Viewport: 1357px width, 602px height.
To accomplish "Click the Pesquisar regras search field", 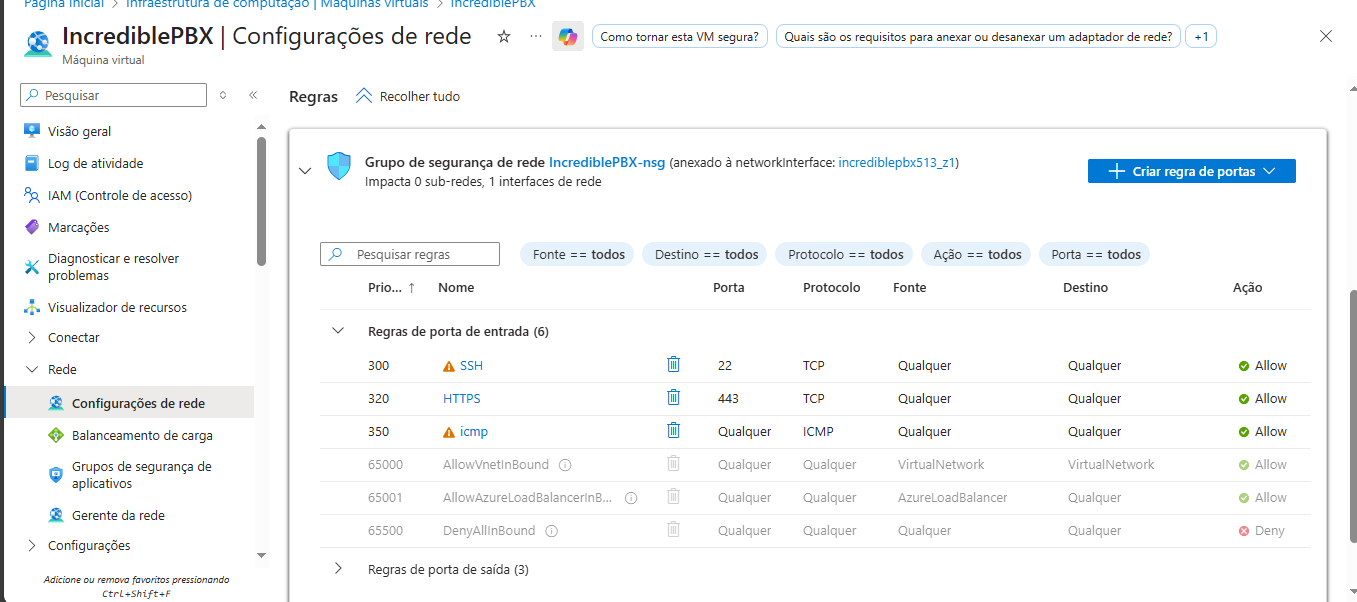I will point(410,254).
